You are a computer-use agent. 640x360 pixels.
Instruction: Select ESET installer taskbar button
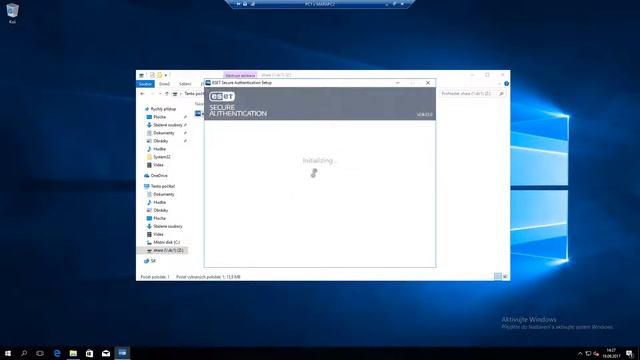click(x=122, y=353)
